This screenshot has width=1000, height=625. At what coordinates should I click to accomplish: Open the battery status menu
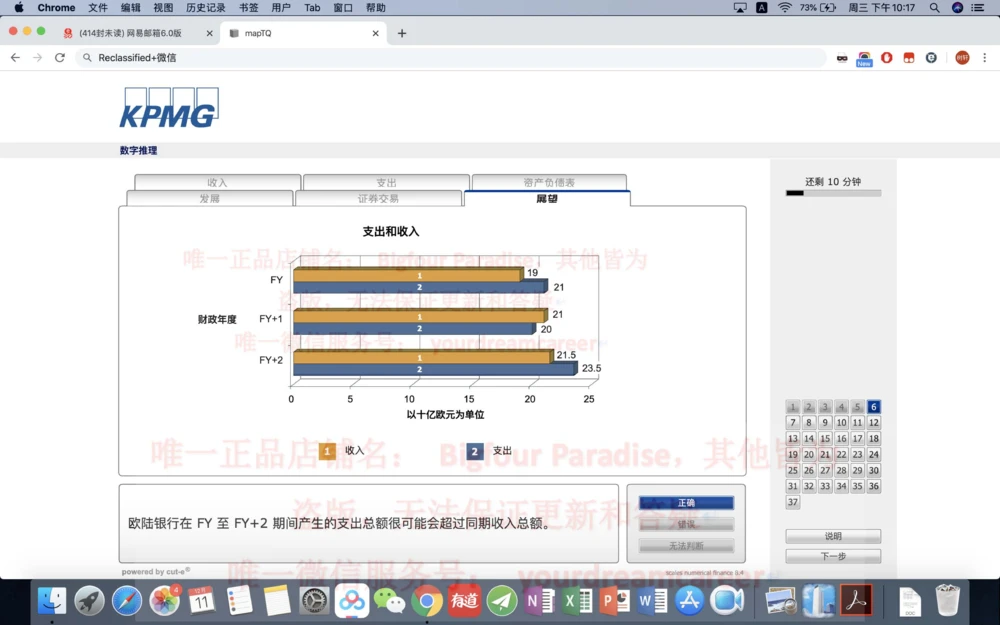(818, 8)
